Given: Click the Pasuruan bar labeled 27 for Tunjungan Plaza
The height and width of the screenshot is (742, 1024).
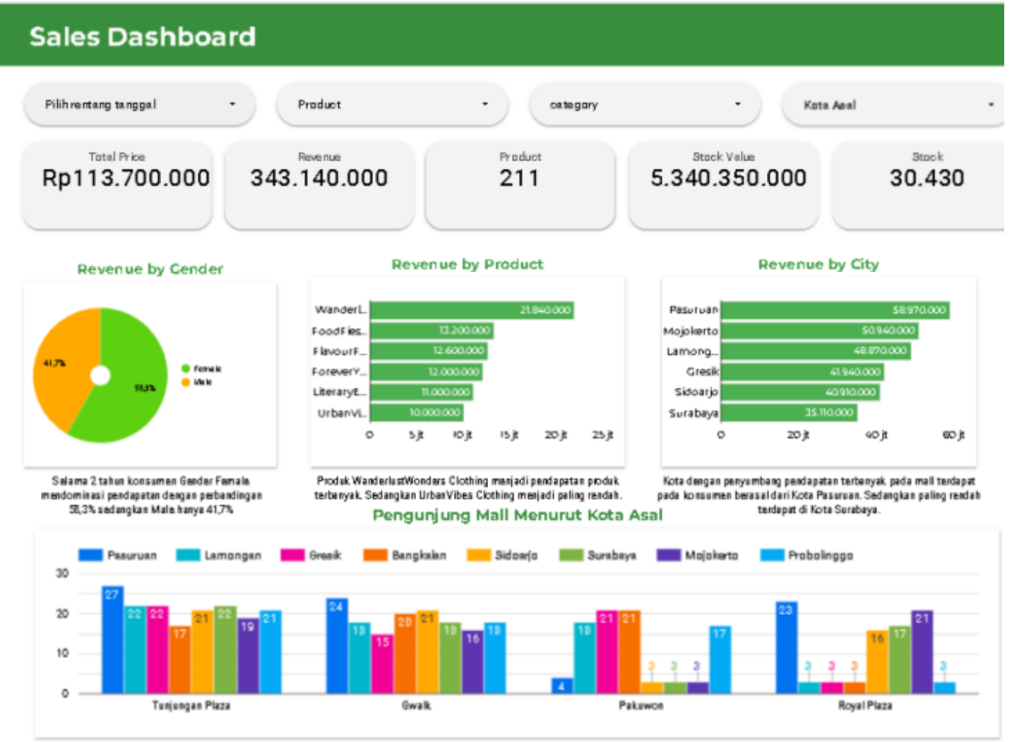Looking at the screenshot, I should click(112, 640).
